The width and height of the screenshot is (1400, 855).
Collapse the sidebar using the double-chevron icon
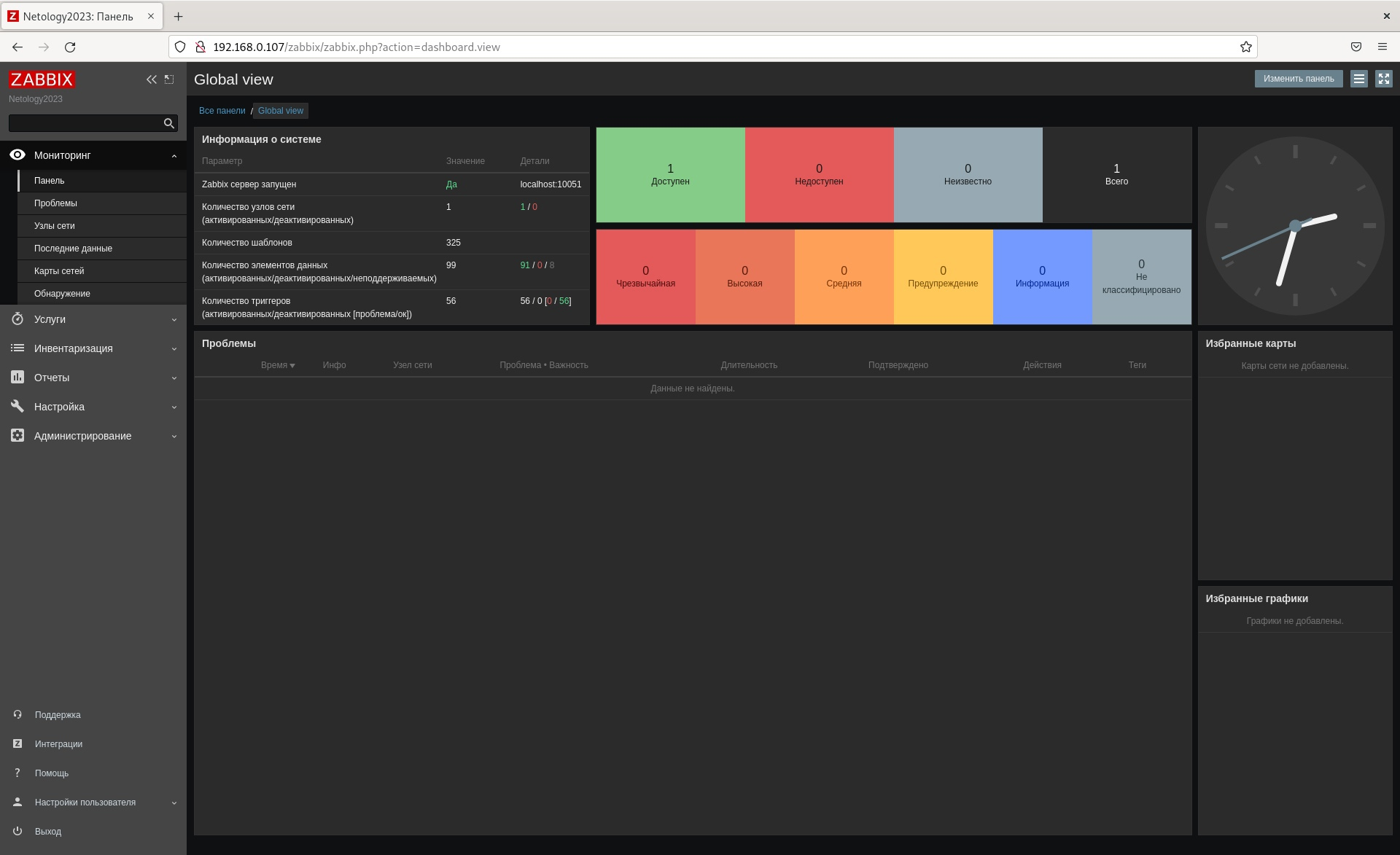point(152,79)
